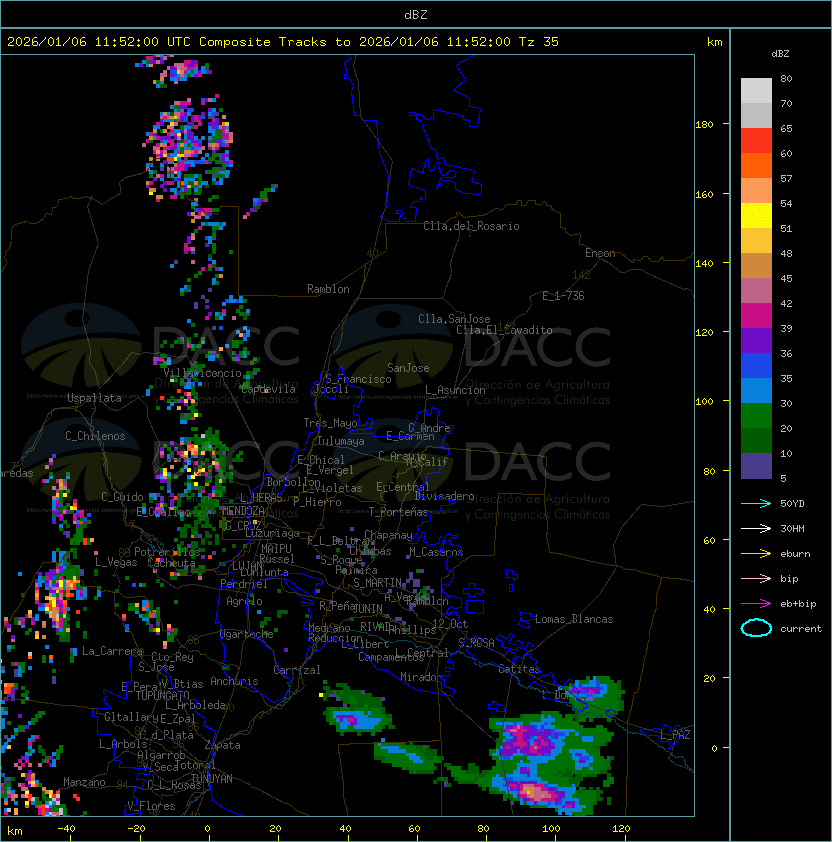Click the 'Catitas' map label

pyautogui.click(x=519, y=669)
